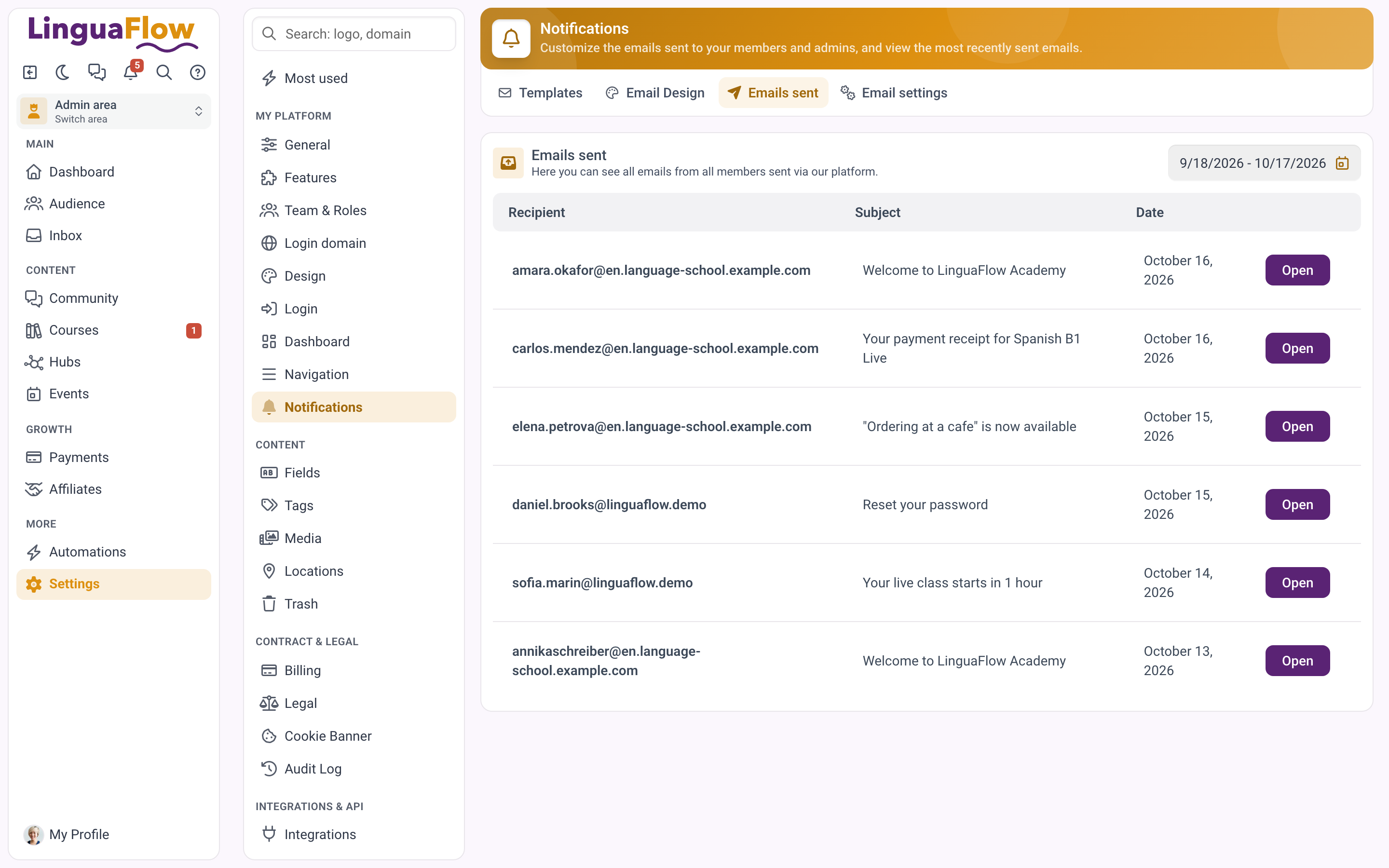Toggle dark mode moon icon

click(x=63, y=72)
